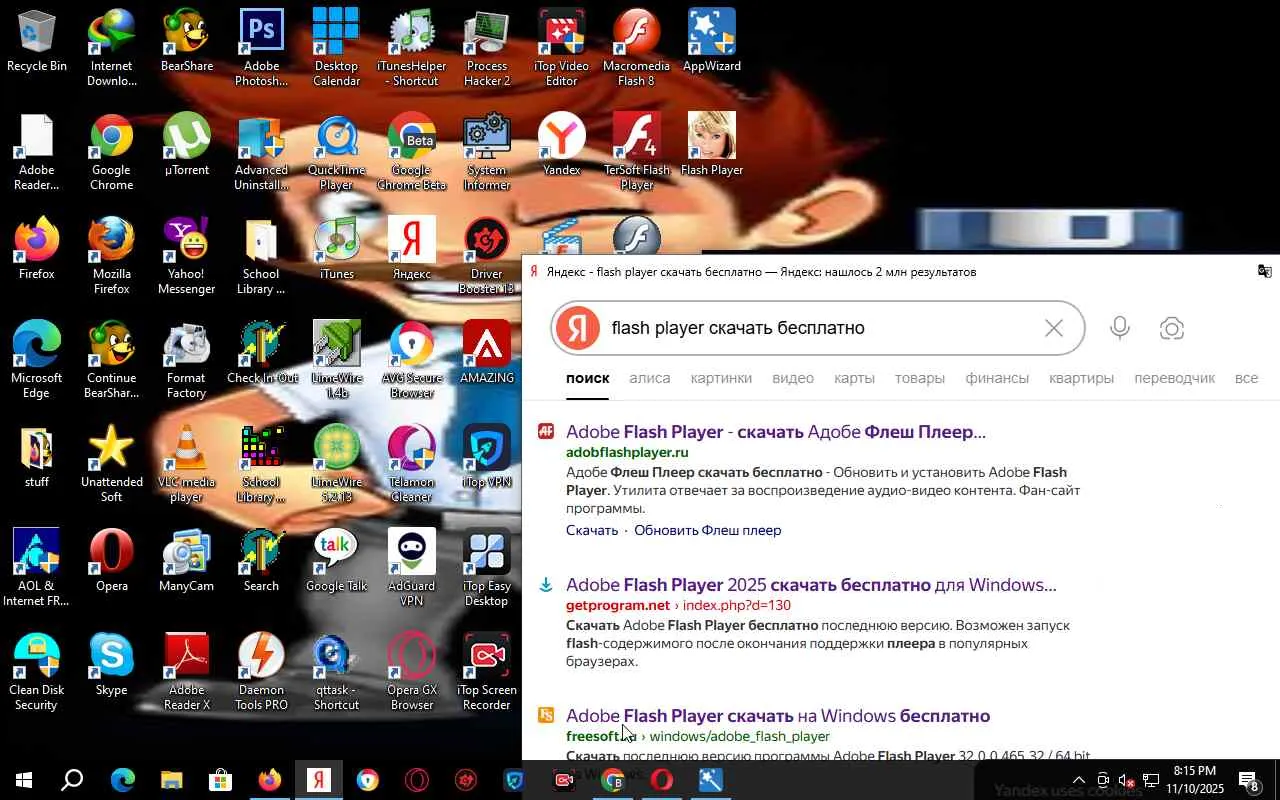Open the Windows Start menu

pos(23,780)
